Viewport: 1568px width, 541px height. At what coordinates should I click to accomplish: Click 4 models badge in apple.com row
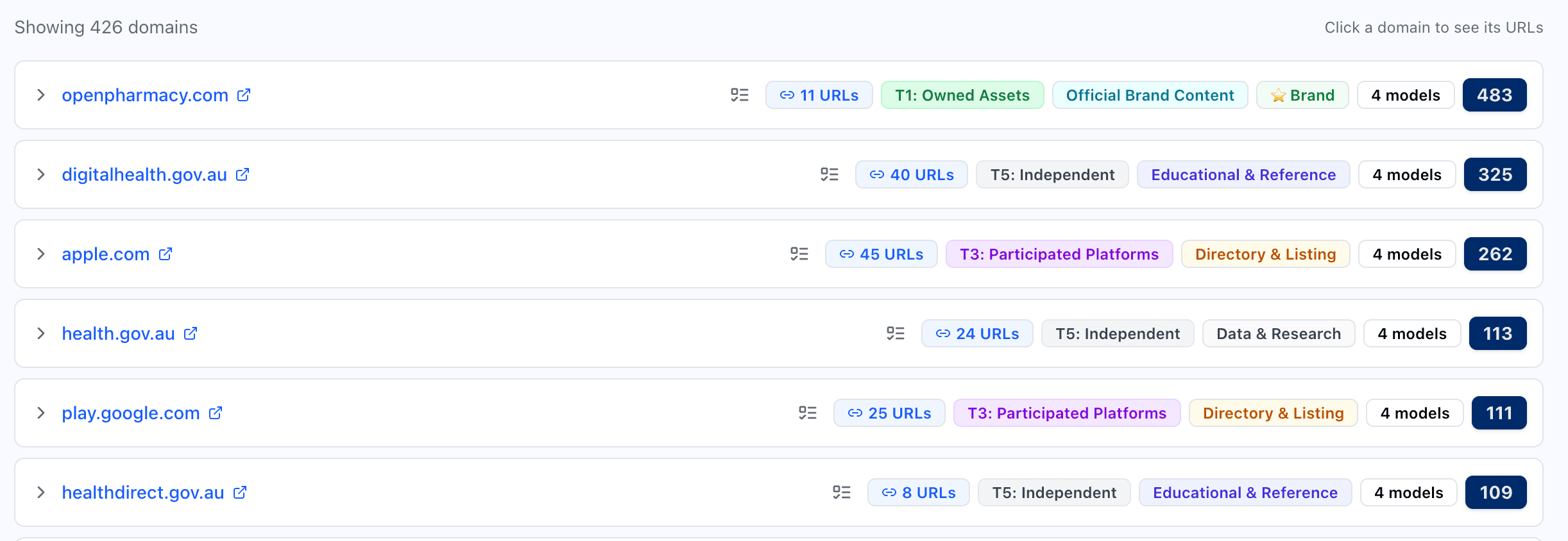(1407, 254)
